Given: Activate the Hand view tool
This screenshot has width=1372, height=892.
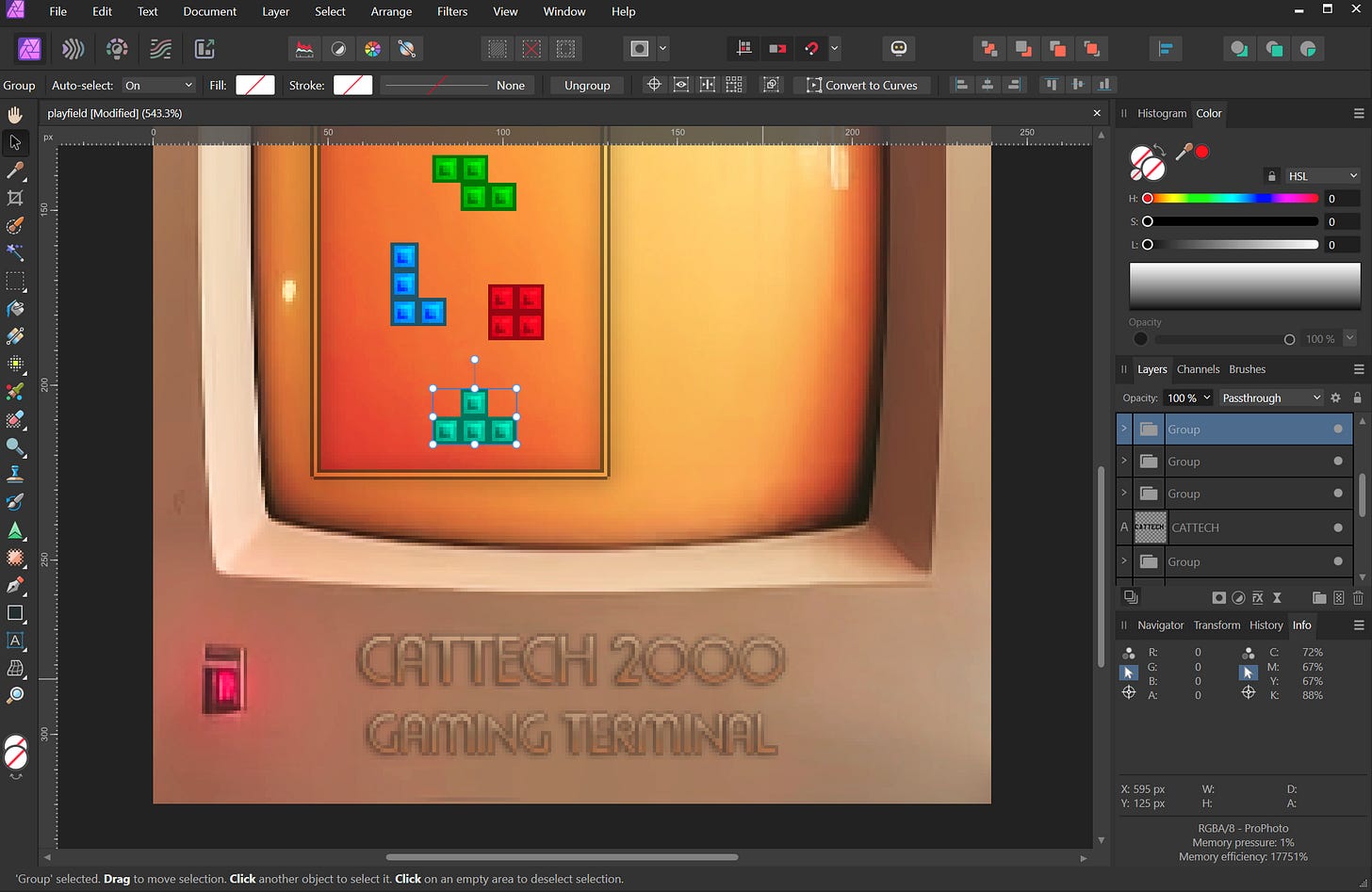Looking at the screenshot, I should tap(15, 115).
